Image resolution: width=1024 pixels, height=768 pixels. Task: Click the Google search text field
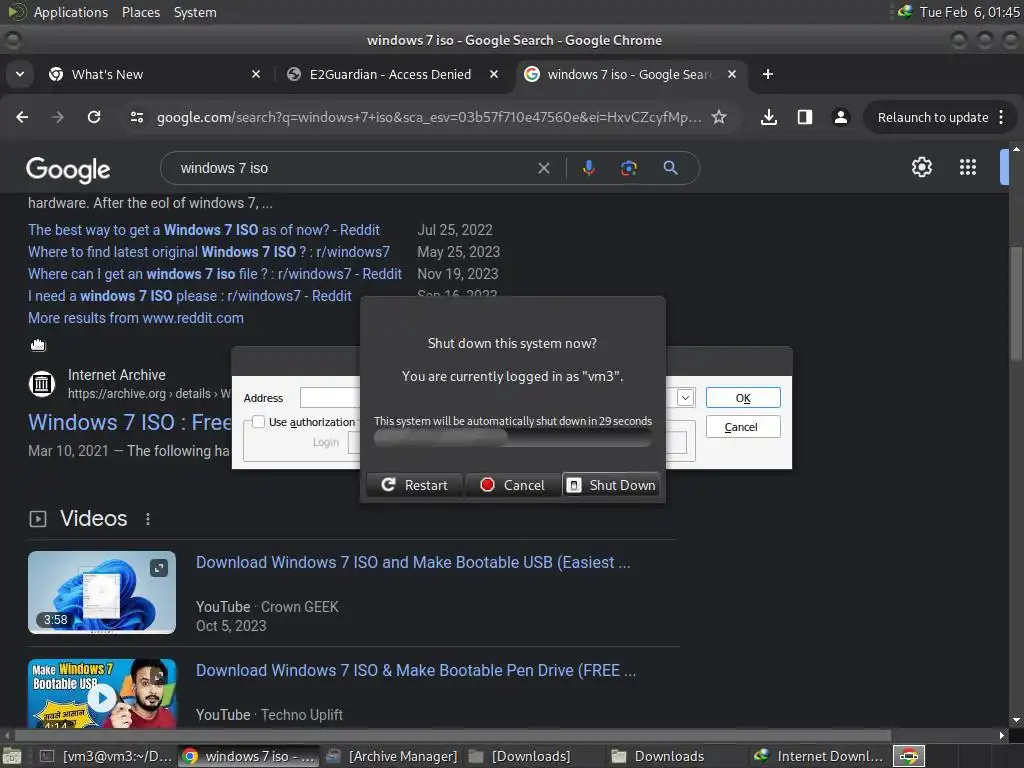[x=353, y=168]
